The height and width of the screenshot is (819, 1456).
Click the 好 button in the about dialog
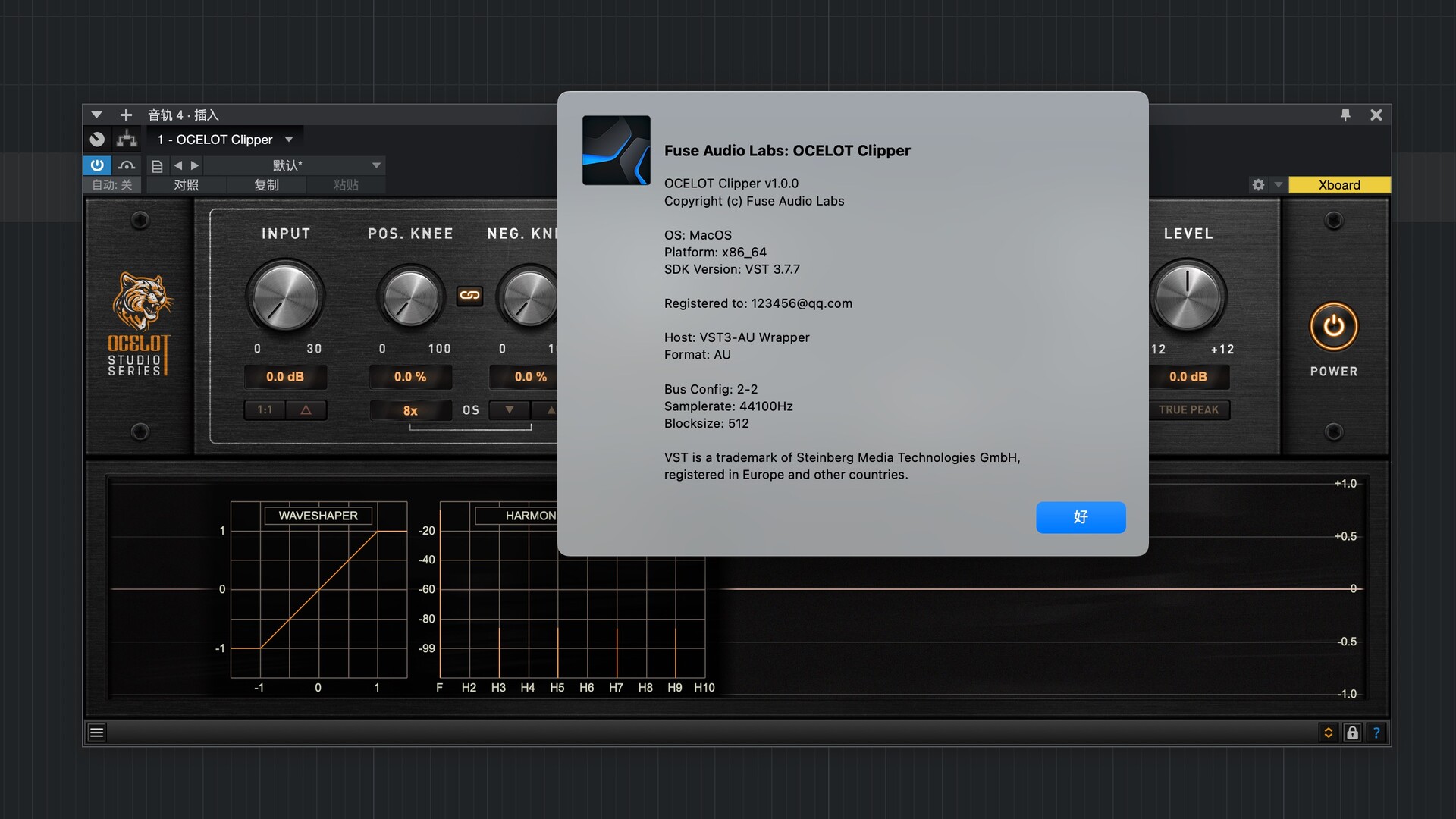coord(1081,517)
